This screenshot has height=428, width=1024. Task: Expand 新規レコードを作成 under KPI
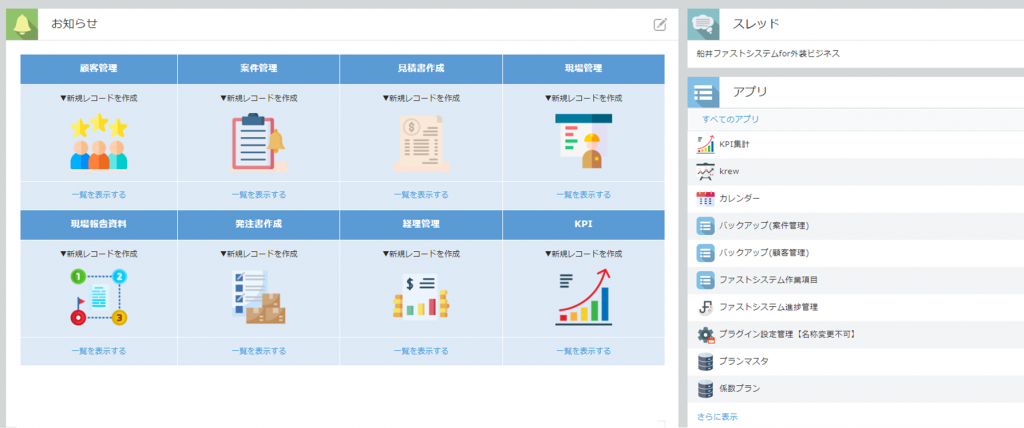tap(583, 254)
